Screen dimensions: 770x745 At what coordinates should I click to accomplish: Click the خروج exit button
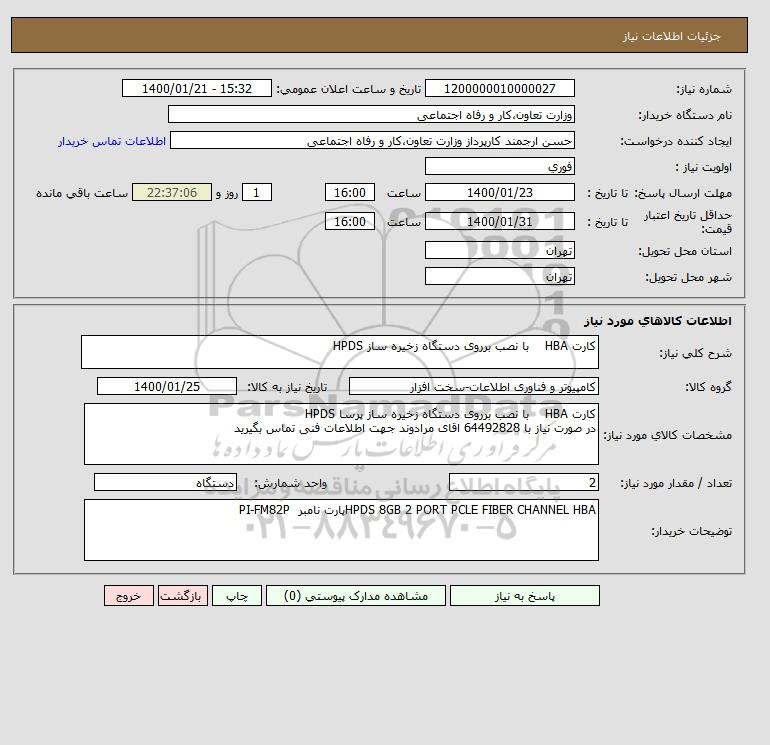[x=129, y=596]
